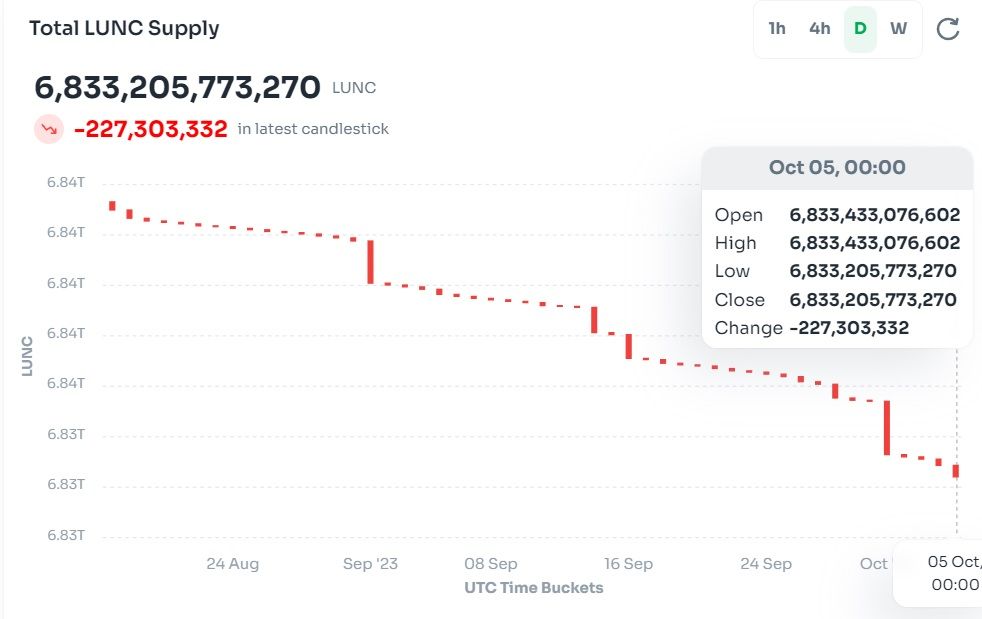The image size is (982, 619).
Task: Click the 16 Sep axis label
Action: click(627, 564)
